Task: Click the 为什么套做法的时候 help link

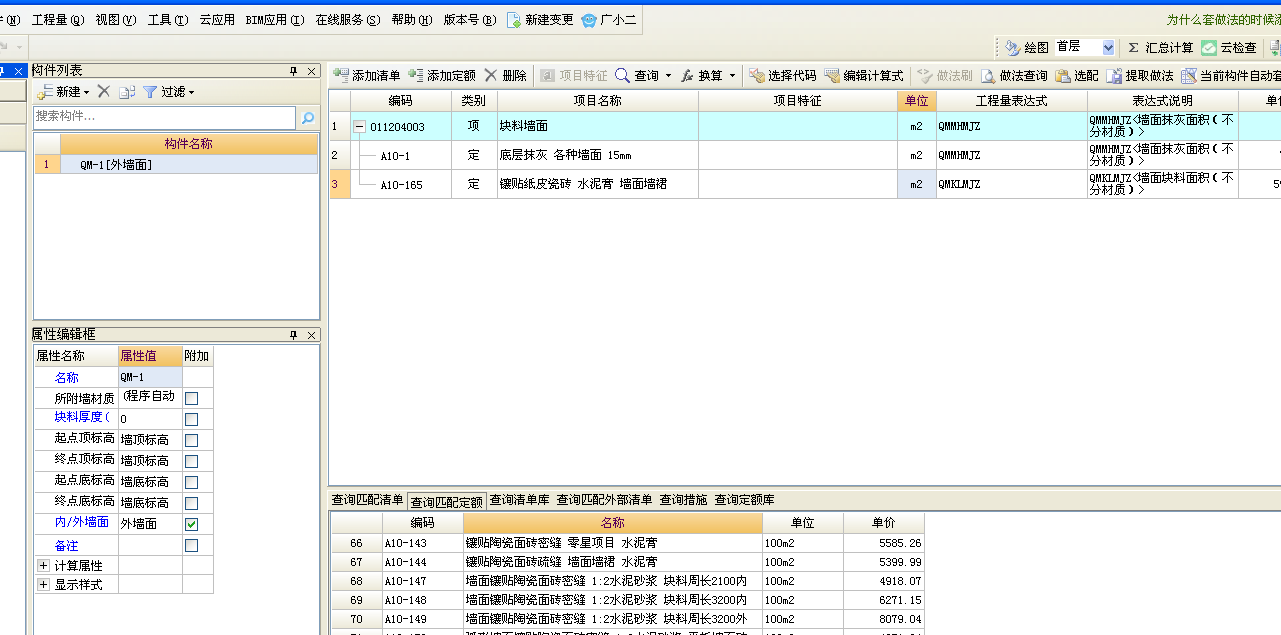Action: pos(1223,19)
